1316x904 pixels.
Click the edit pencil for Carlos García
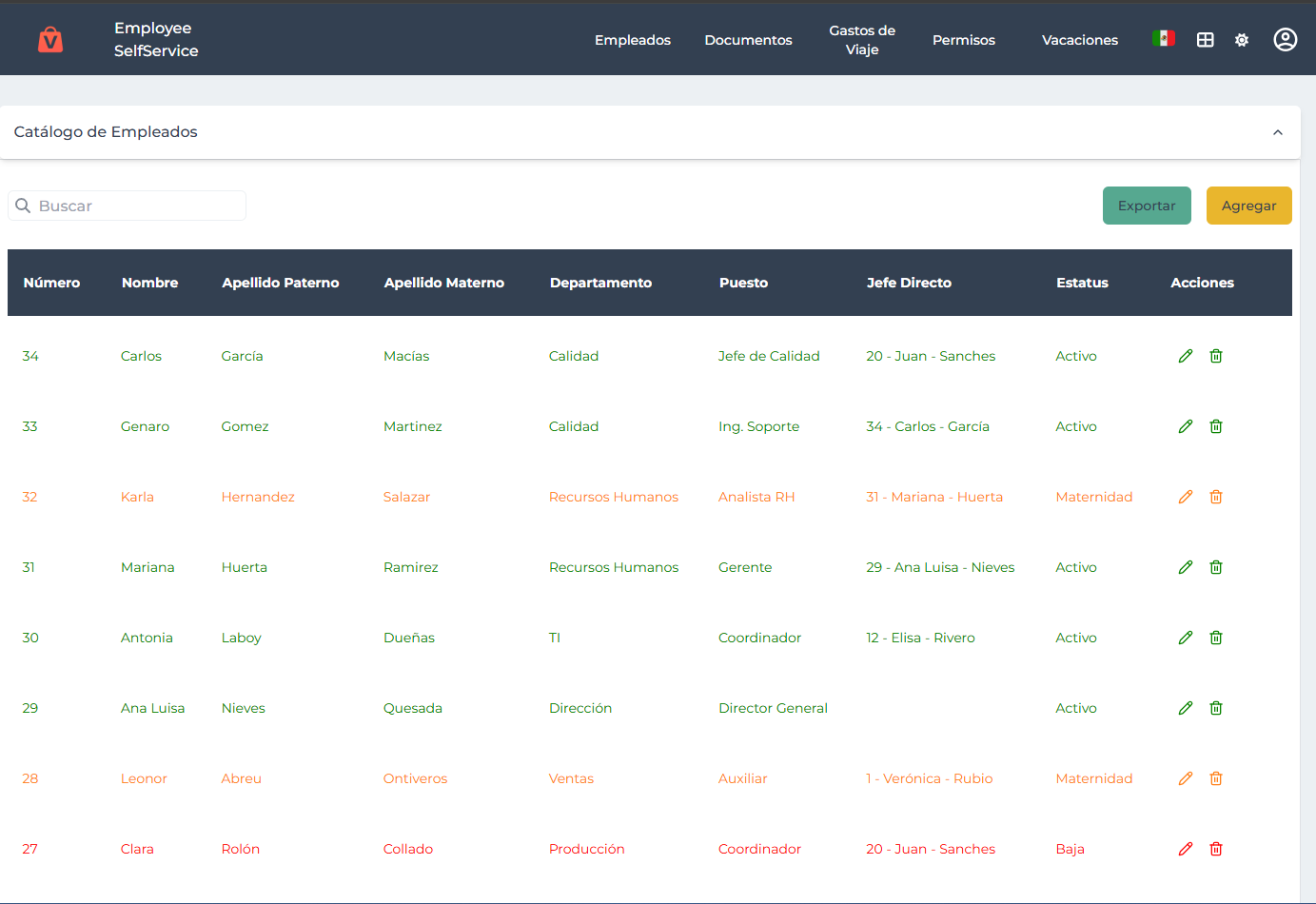pos(1185,356)
